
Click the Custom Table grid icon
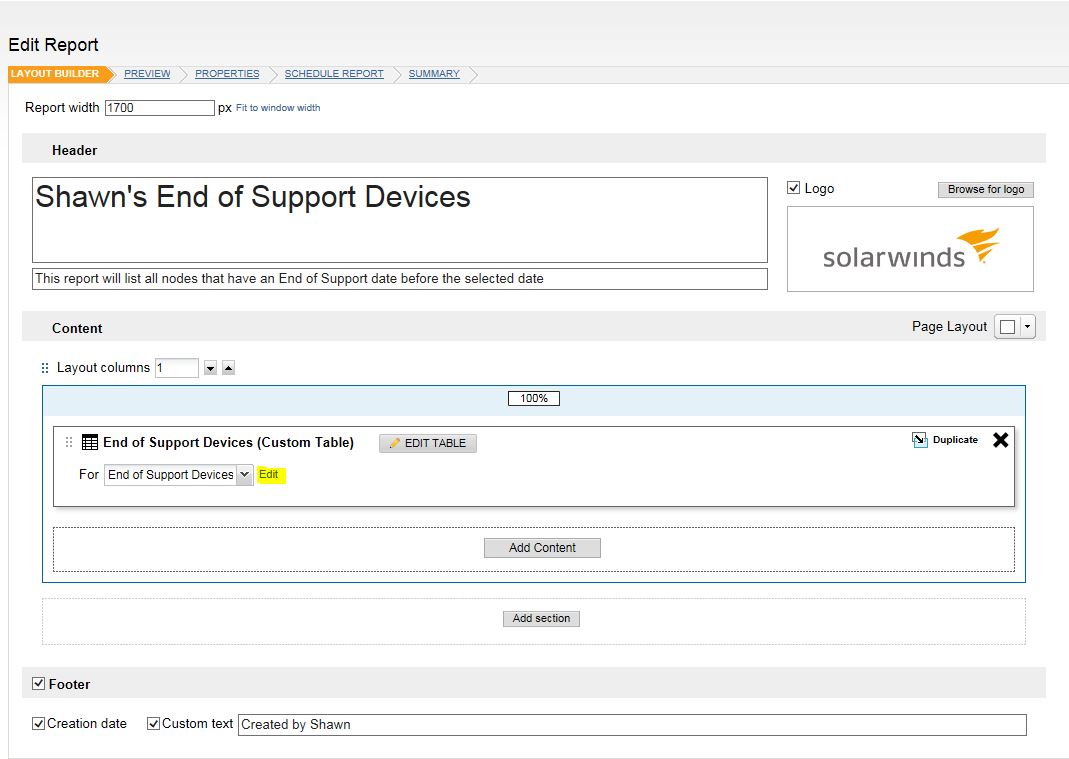point(90,443)
